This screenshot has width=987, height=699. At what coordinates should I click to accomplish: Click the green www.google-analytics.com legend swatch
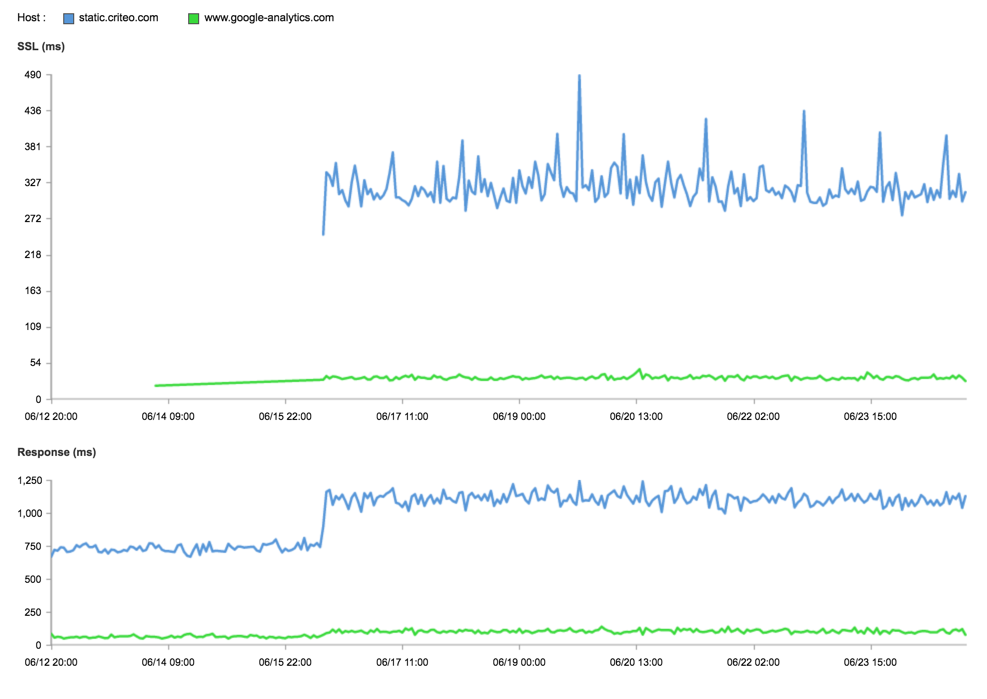(x=193, y=18)
